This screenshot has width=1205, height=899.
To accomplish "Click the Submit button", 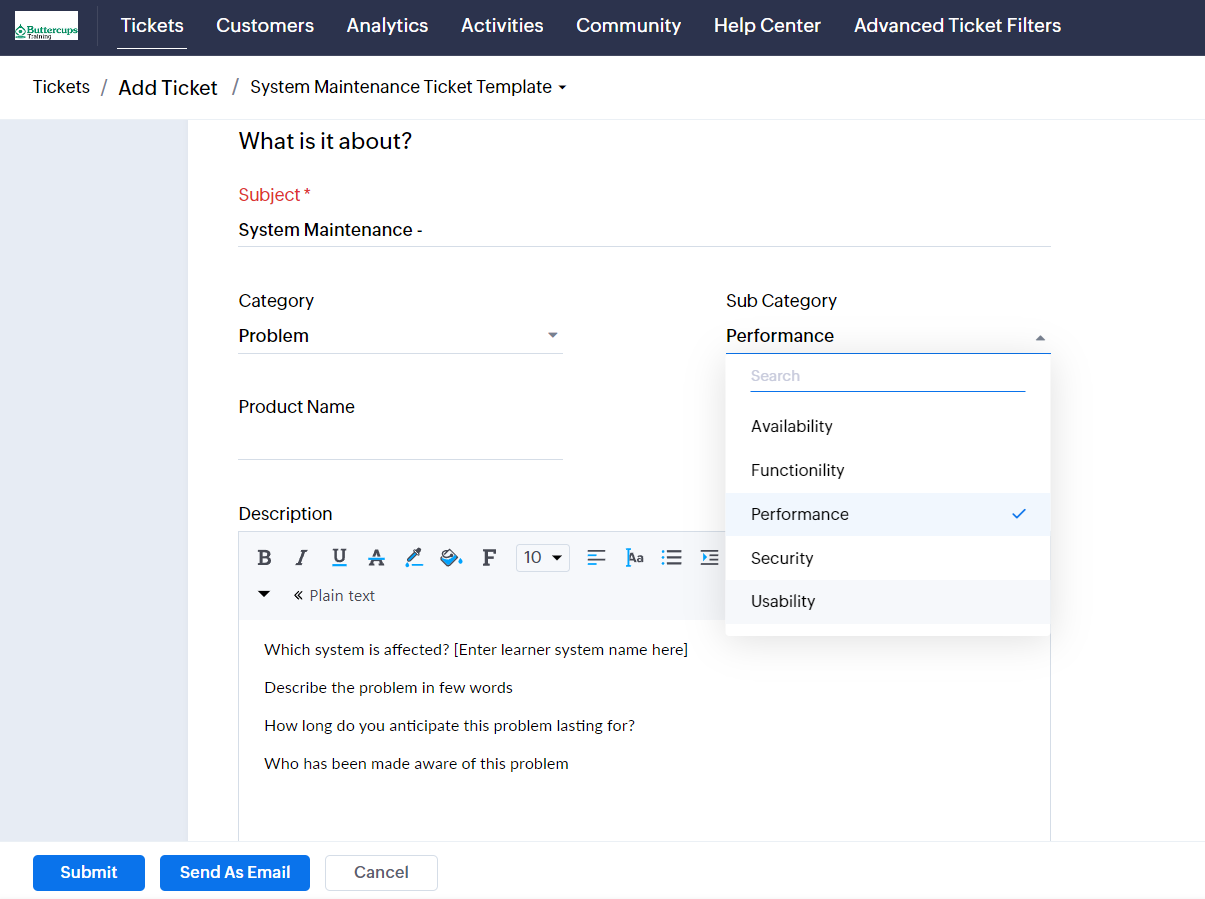I will (x=89, y=872).
